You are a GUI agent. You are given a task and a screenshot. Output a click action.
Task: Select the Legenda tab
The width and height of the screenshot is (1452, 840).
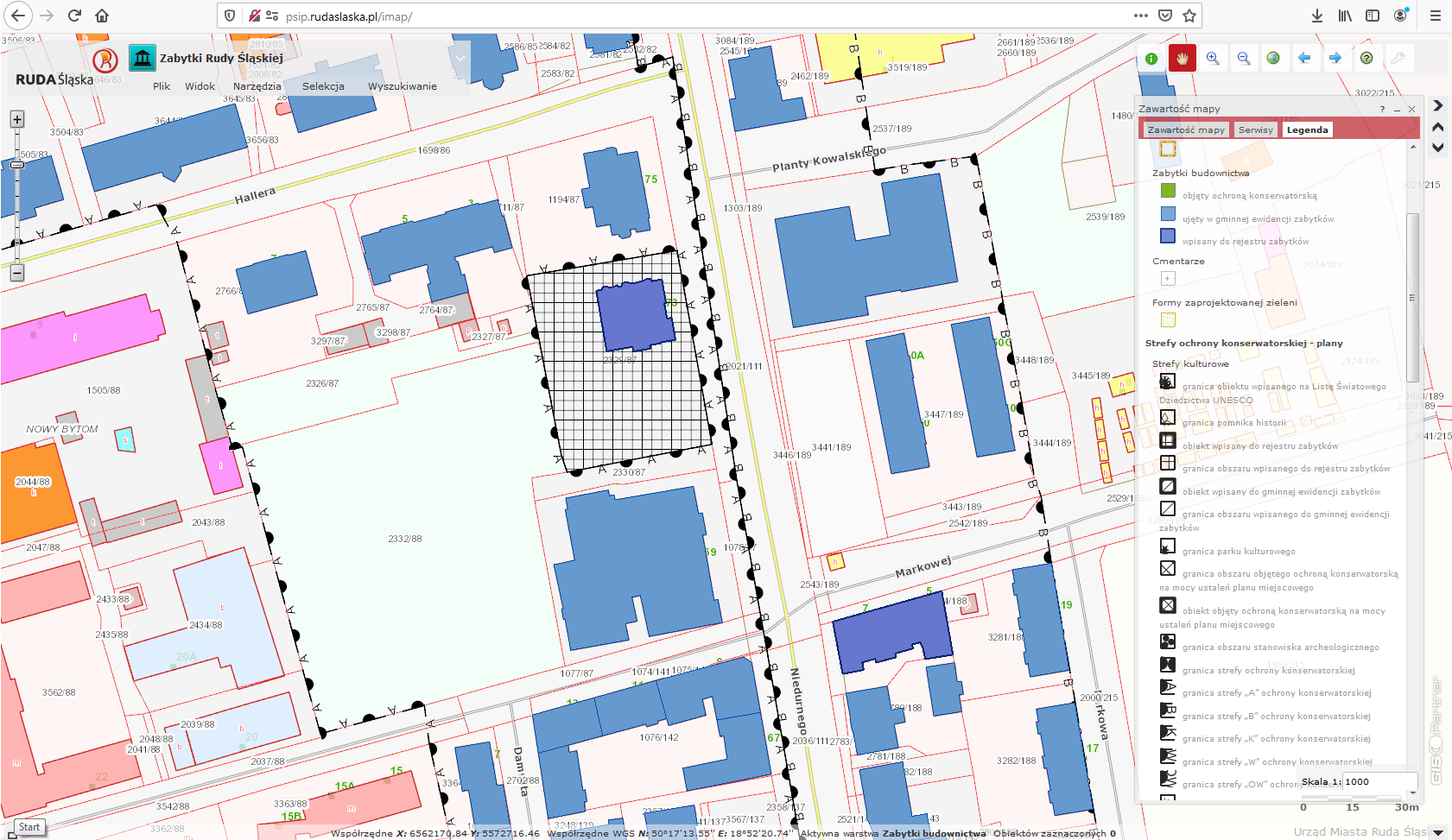tap(1307, 129)
